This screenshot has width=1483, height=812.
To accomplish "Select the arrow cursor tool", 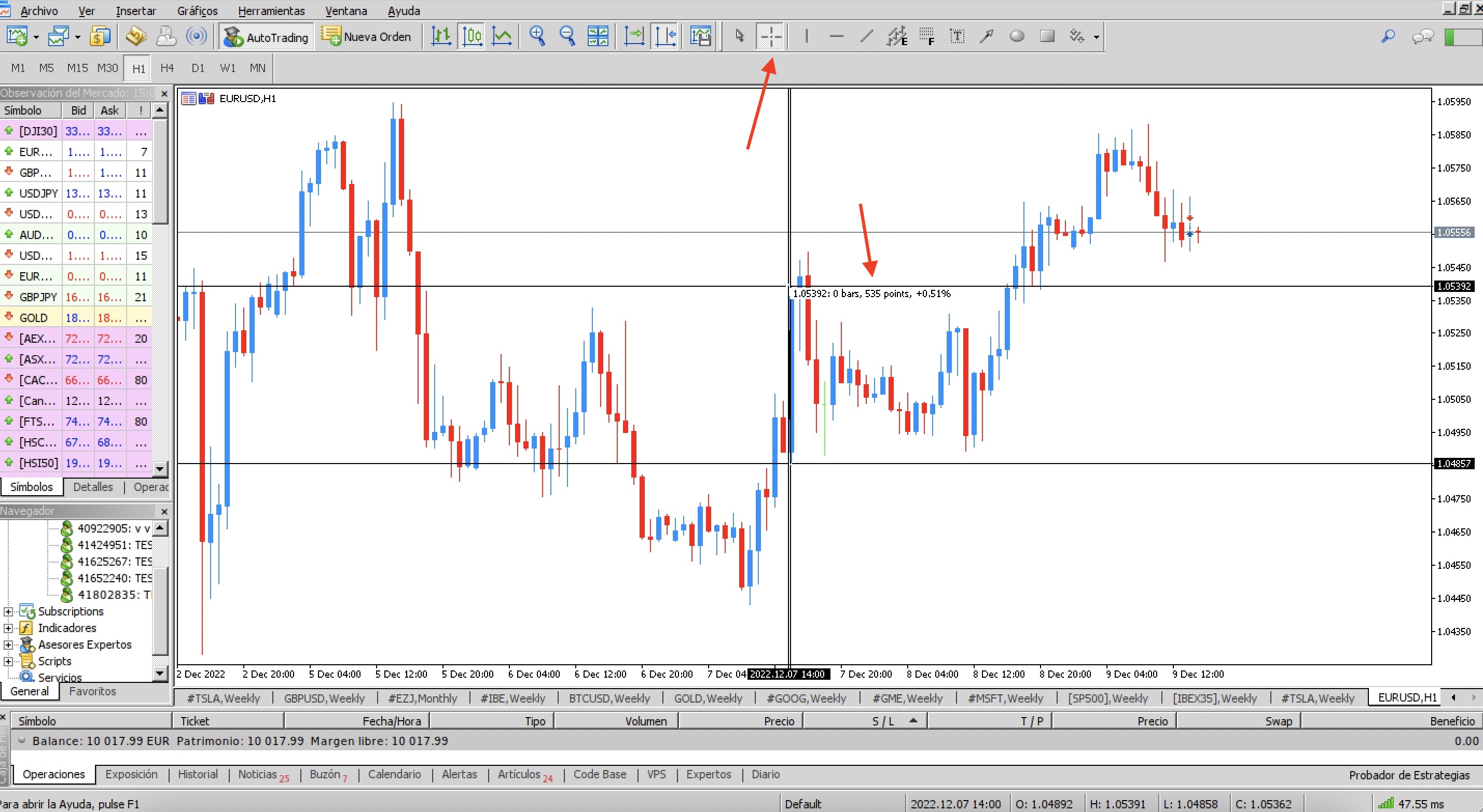I will point(740,37).
